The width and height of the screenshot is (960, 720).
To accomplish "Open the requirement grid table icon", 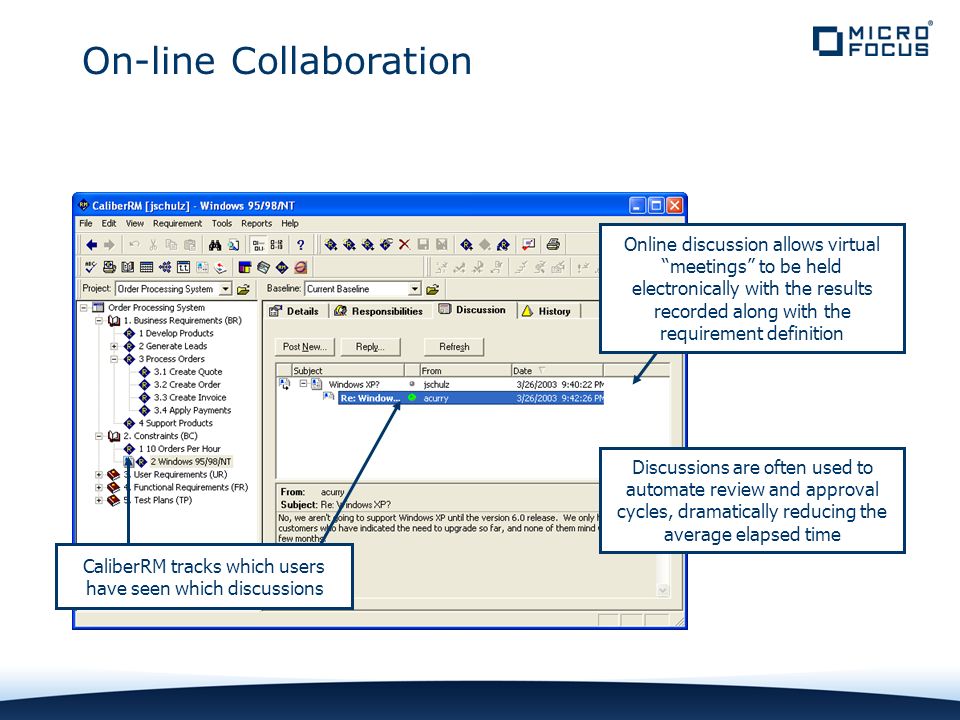I will [x=146, y=267].
